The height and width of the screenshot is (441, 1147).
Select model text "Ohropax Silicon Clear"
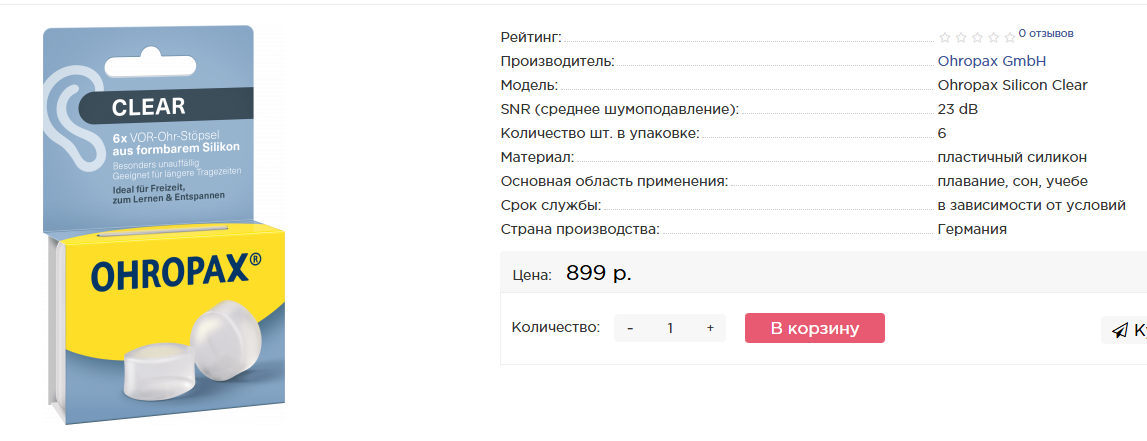[1012, 85]
